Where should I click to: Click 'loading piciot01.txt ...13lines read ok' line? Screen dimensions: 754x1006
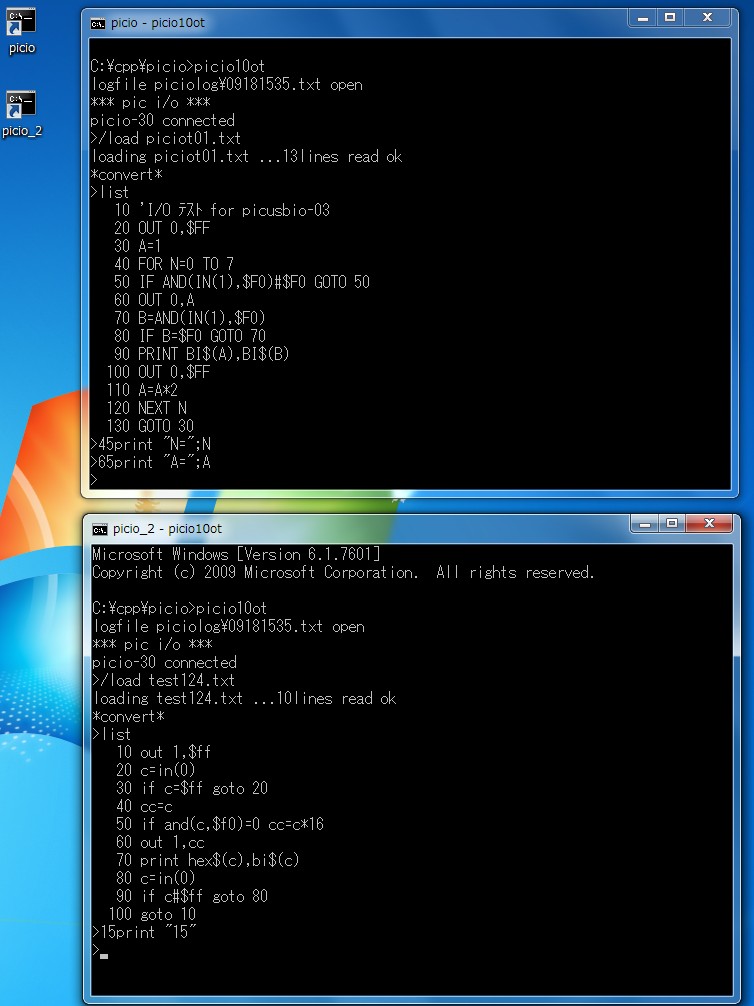[246, 156]
